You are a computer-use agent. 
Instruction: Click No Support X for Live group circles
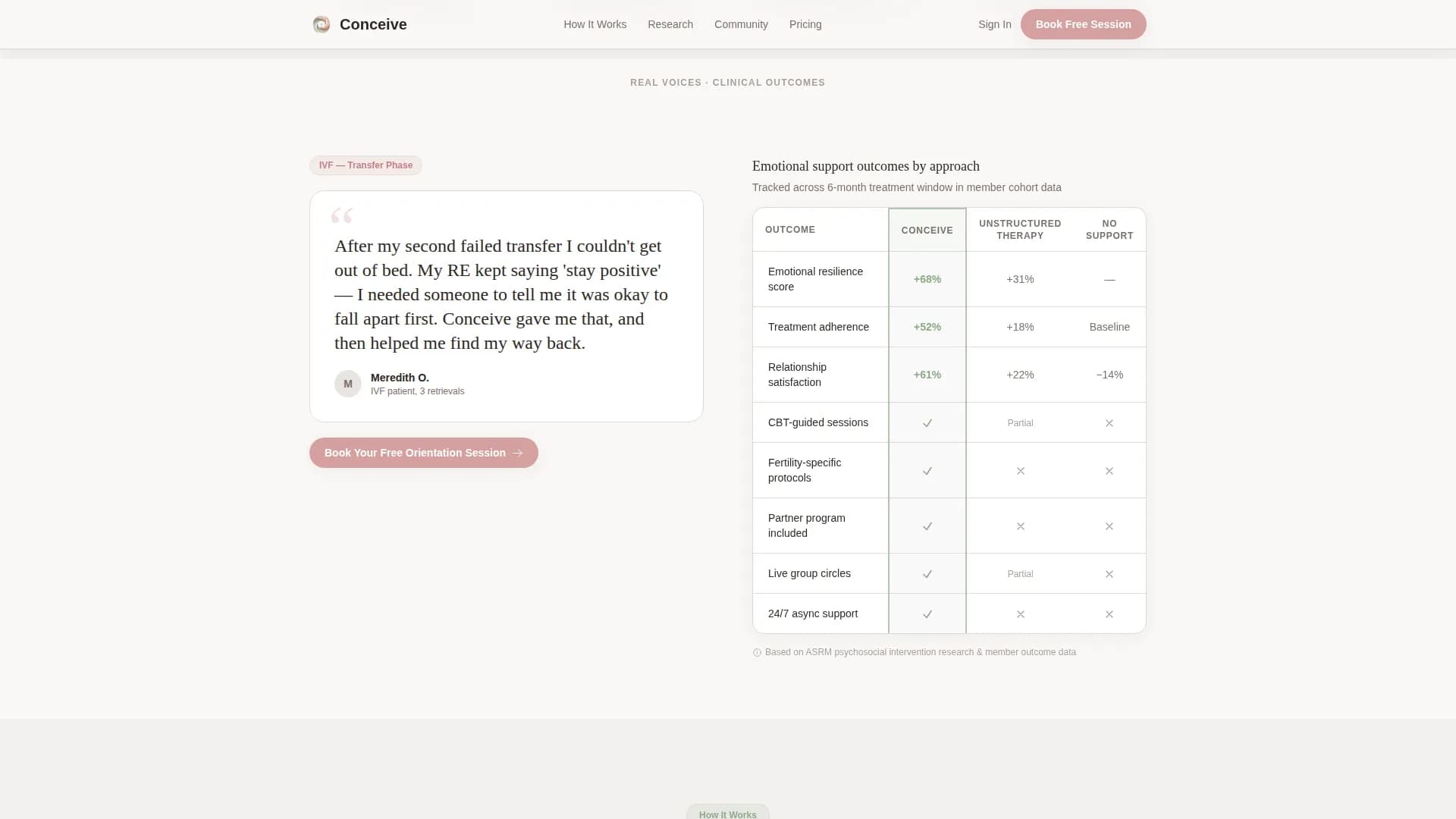pos(1109,574)
